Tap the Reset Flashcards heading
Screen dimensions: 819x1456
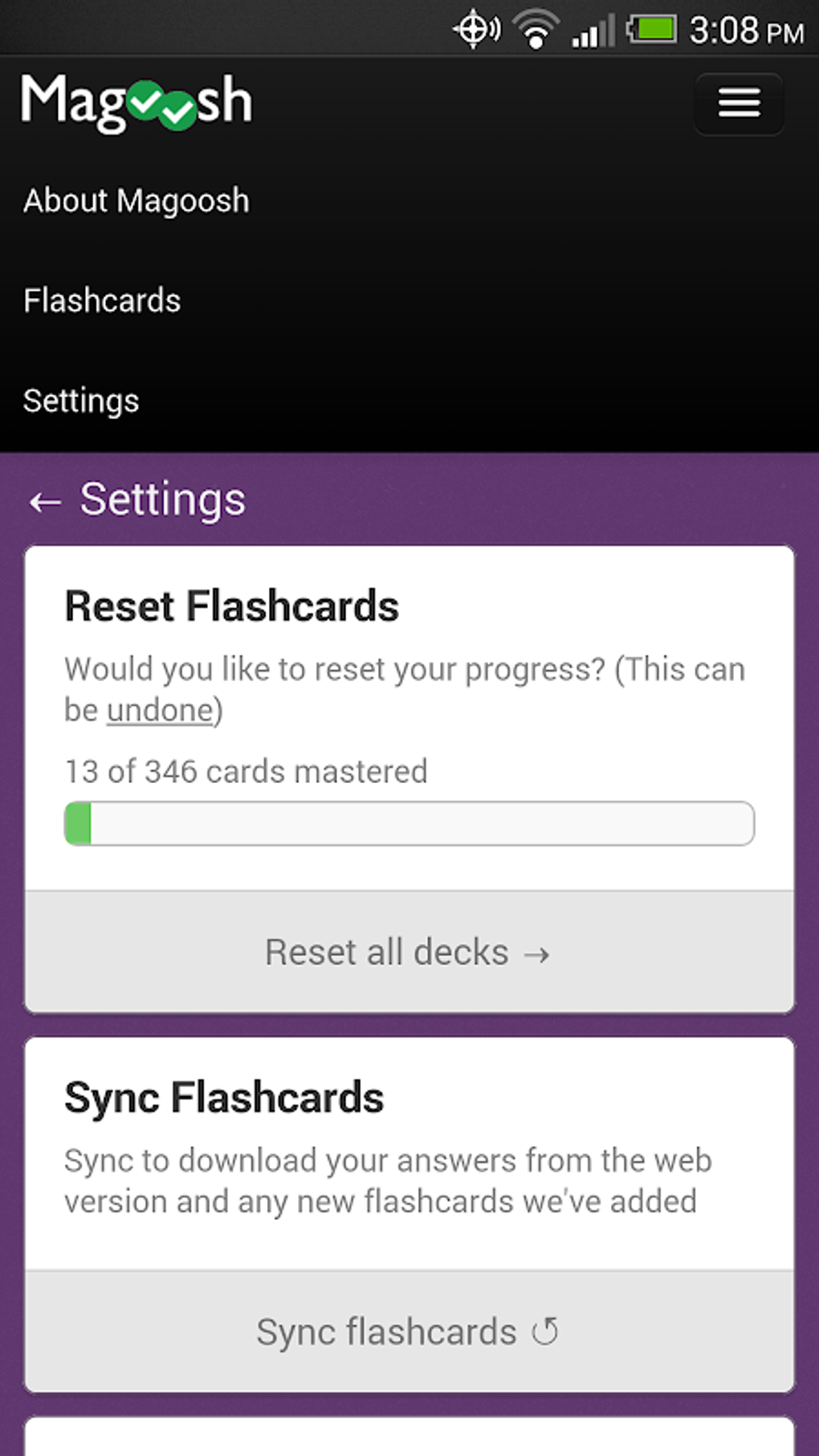click(x=231, y=606)
